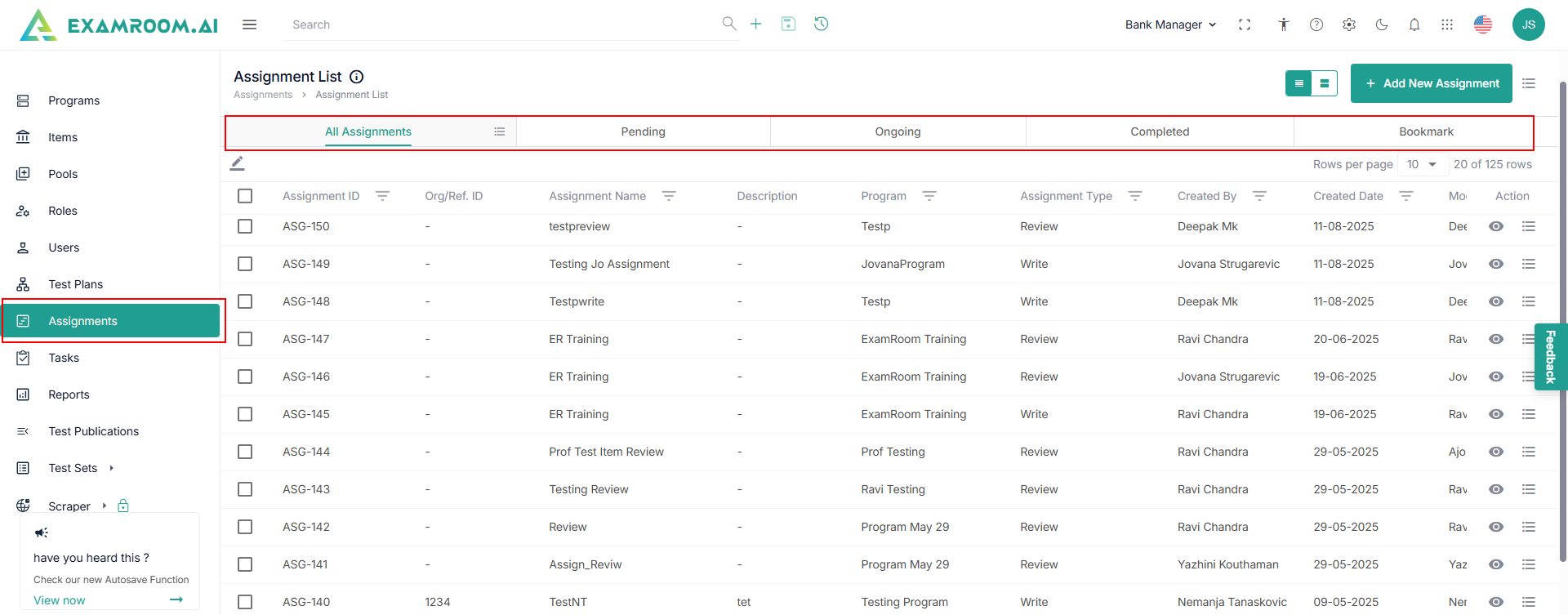Switch to the Pending tab
This screenshot has height=615, width=1568.
(x=644, y=131)
